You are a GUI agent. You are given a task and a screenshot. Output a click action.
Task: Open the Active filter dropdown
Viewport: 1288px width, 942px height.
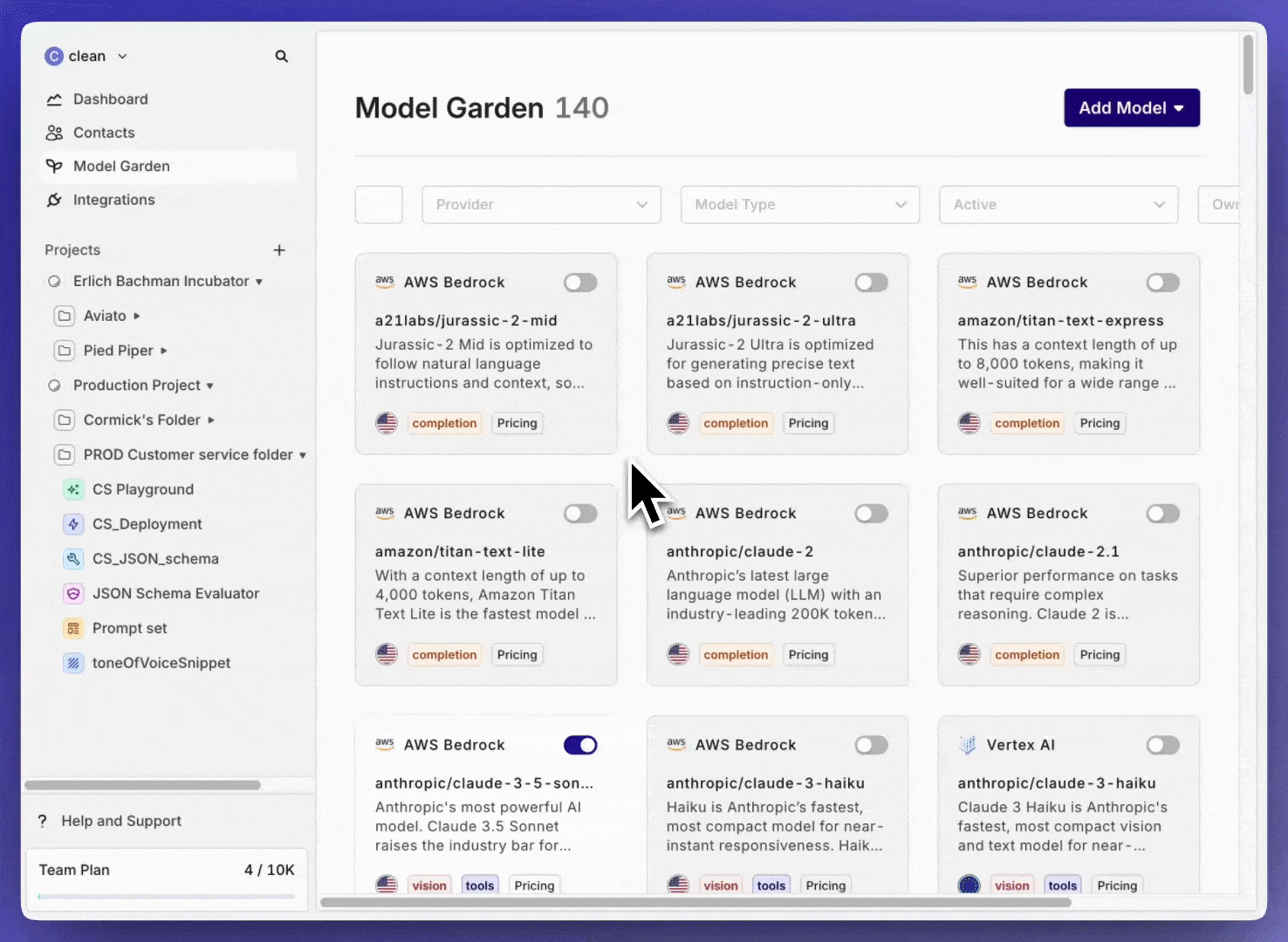coord(1058,204)
